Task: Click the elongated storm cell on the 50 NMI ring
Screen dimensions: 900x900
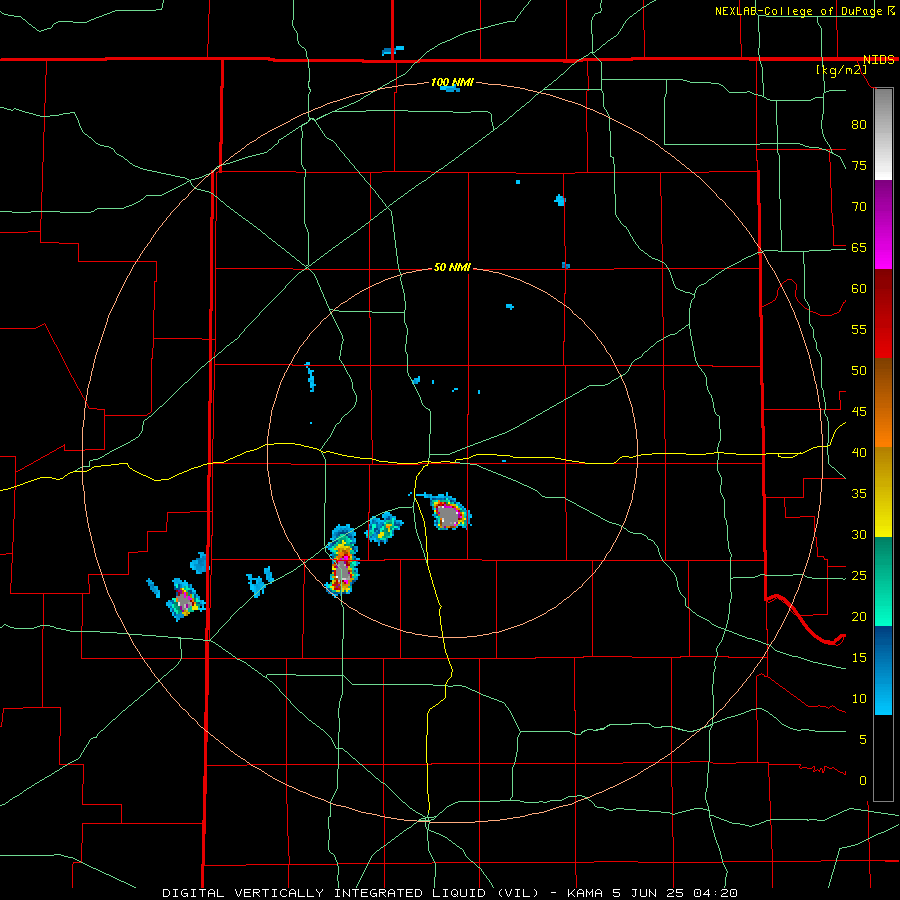Action: coord(343,562)
